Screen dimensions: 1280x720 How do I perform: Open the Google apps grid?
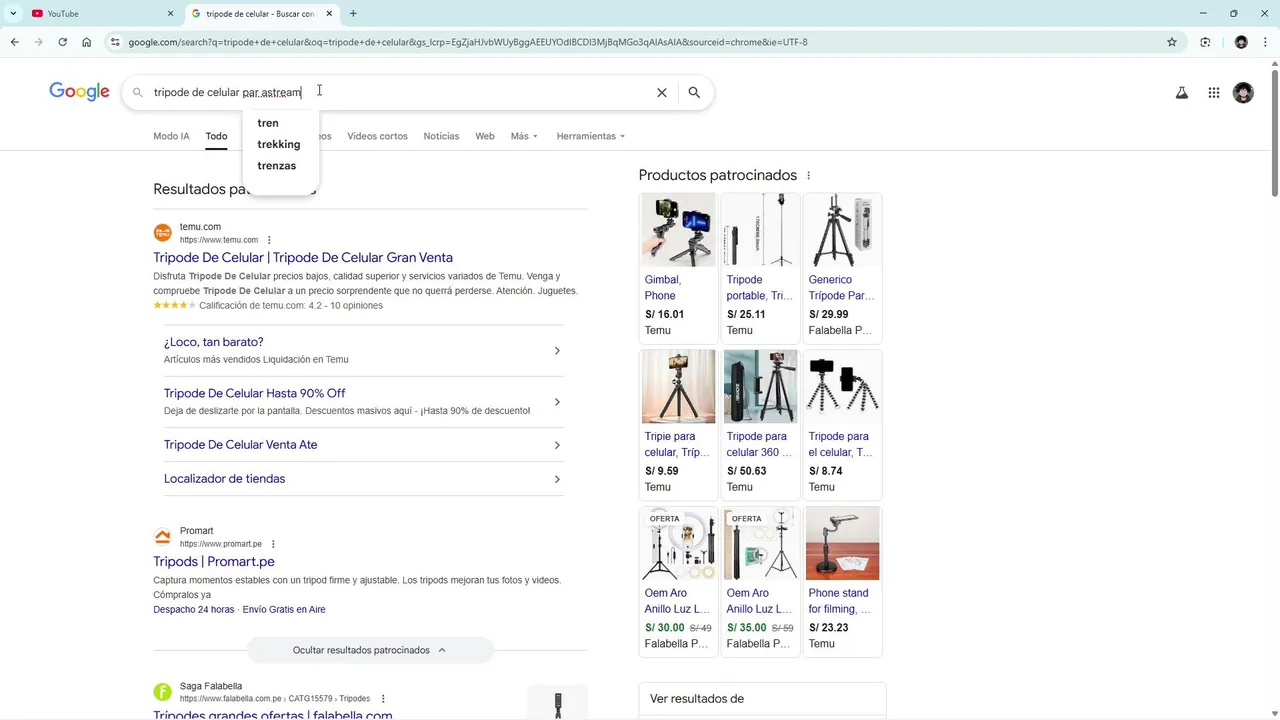pos(1213,93)
